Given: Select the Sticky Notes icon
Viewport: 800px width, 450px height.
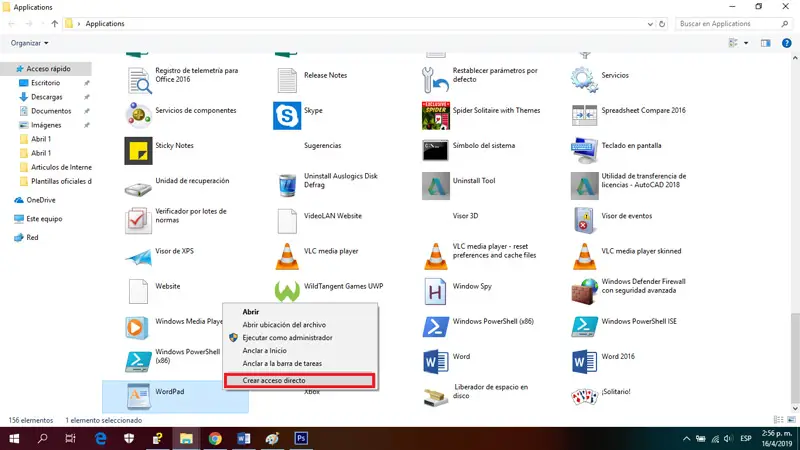Looking at the screenshot, I should point(138,151).
